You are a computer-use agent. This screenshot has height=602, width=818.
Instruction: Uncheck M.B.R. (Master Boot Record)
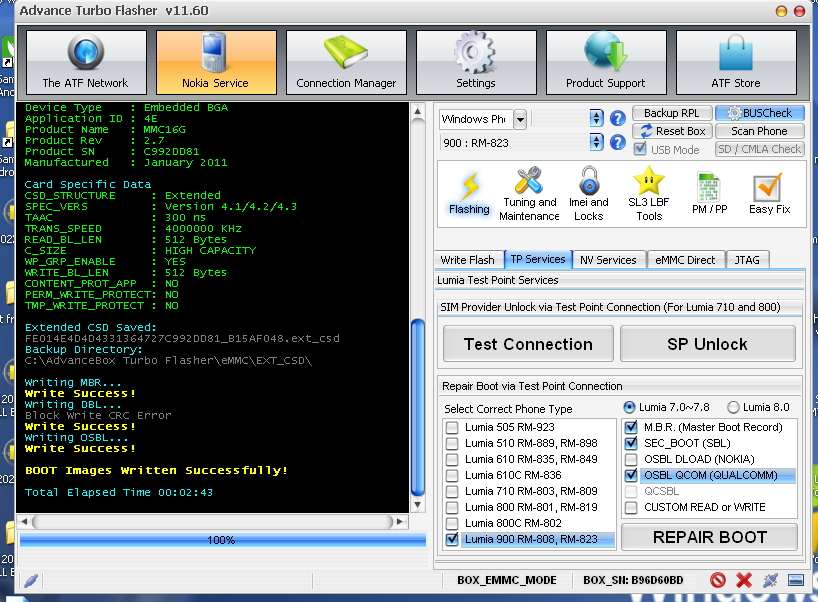coord(631,427)
